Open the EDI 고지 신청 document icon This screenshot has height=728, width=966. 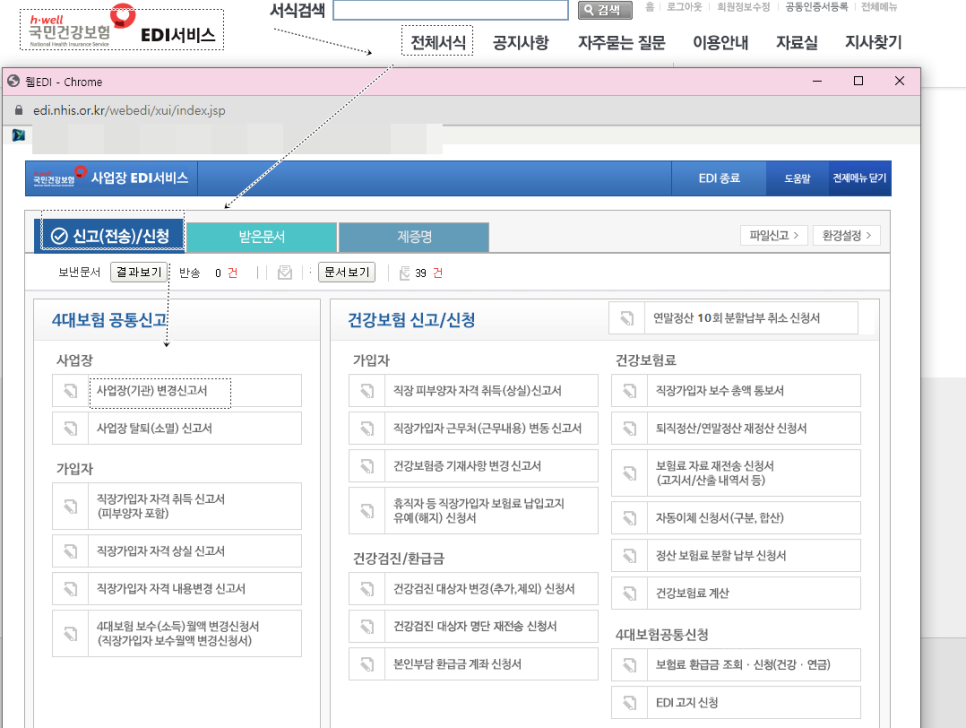[x=628, y=702]
